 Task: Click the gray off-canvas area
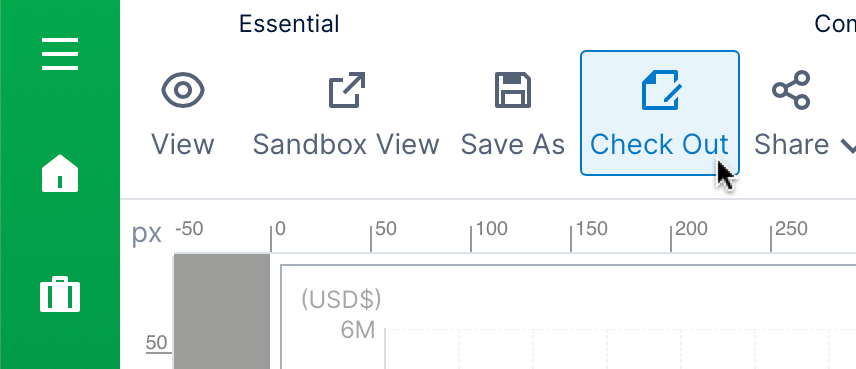(x=222, y=311)
